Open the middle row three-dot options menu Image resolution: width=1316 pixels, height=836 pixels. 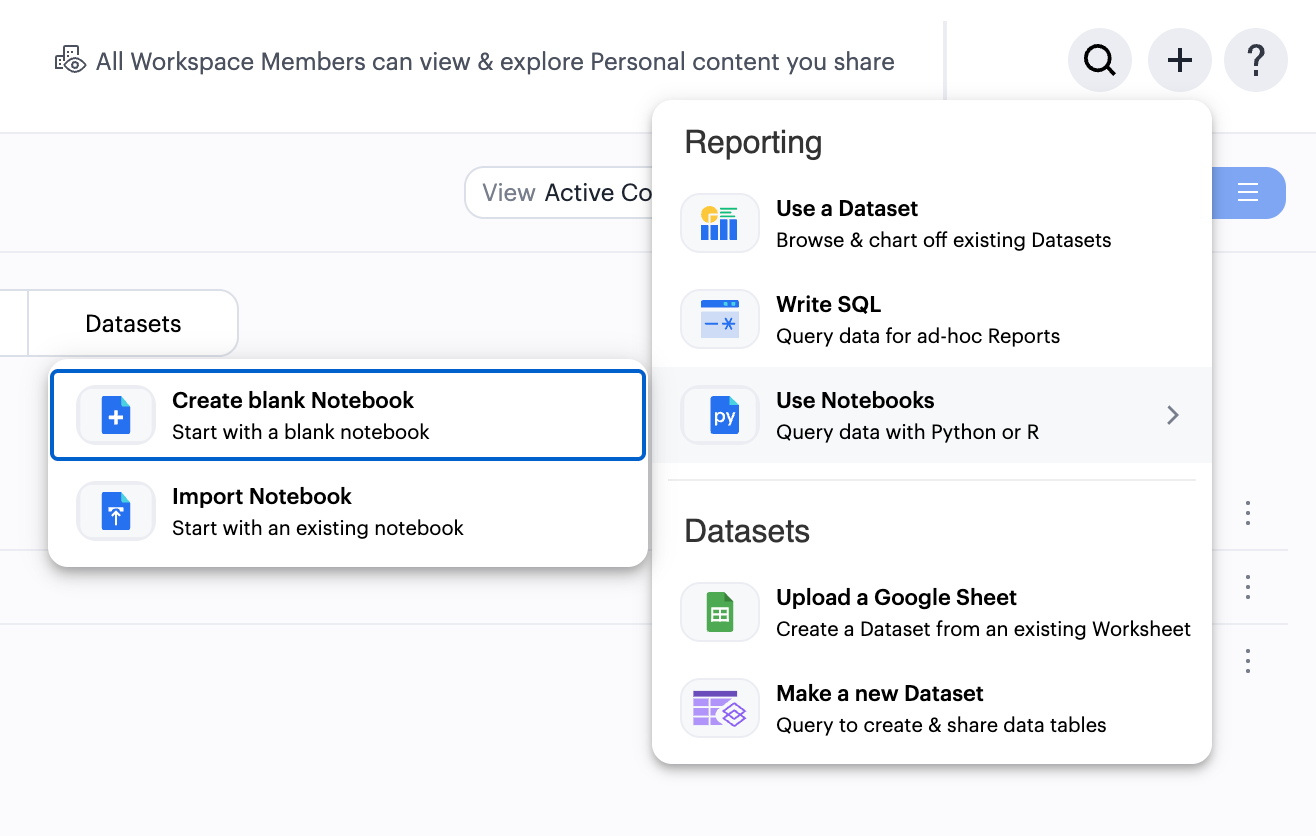tap(1247, 587)
